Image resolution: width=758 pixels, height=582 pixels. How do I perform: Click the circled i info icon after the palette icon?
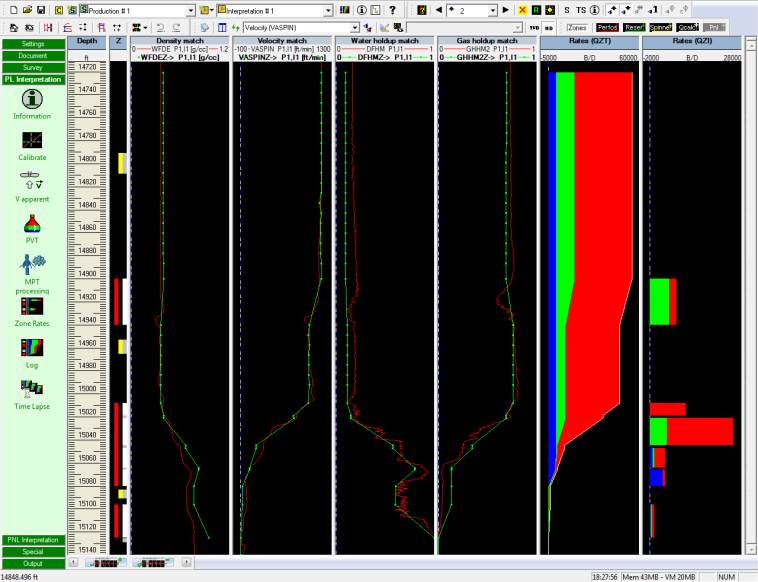[x=361, y=10]
